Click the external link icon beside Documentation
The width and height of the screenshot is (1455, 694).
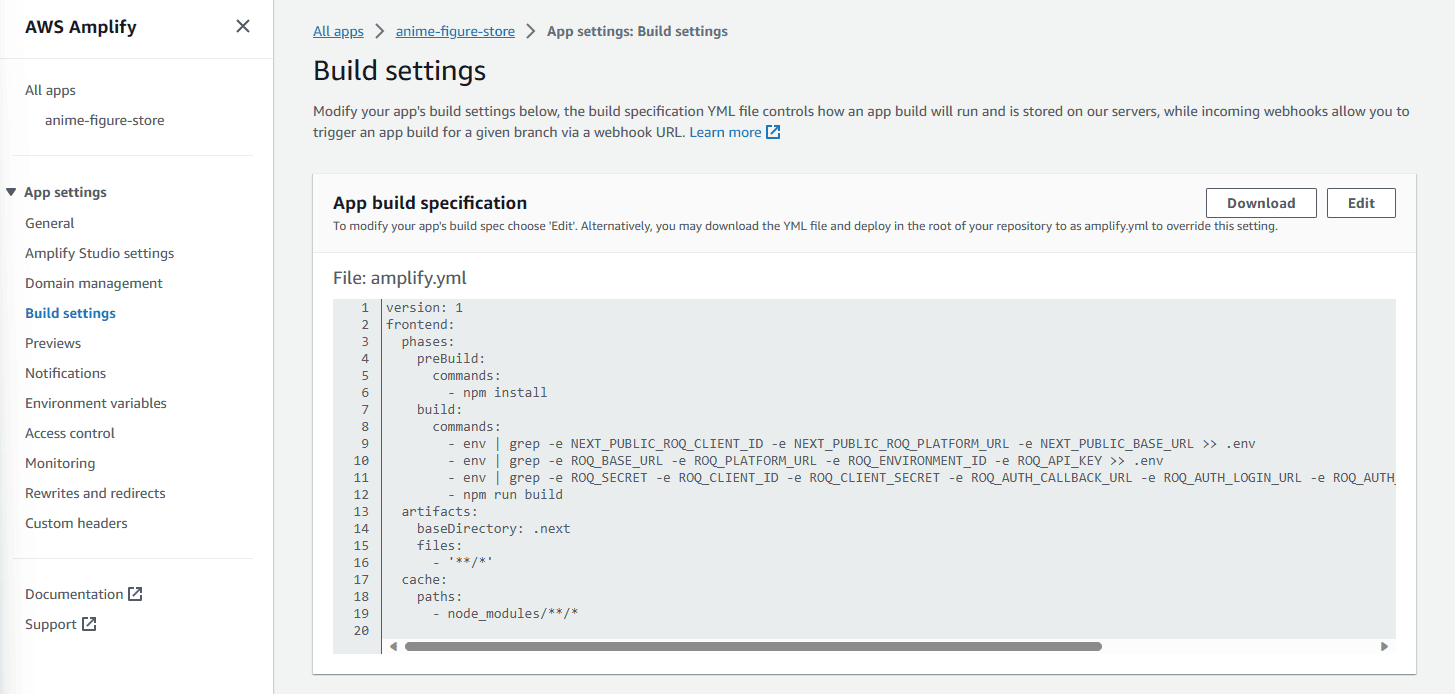coord(135,594)
